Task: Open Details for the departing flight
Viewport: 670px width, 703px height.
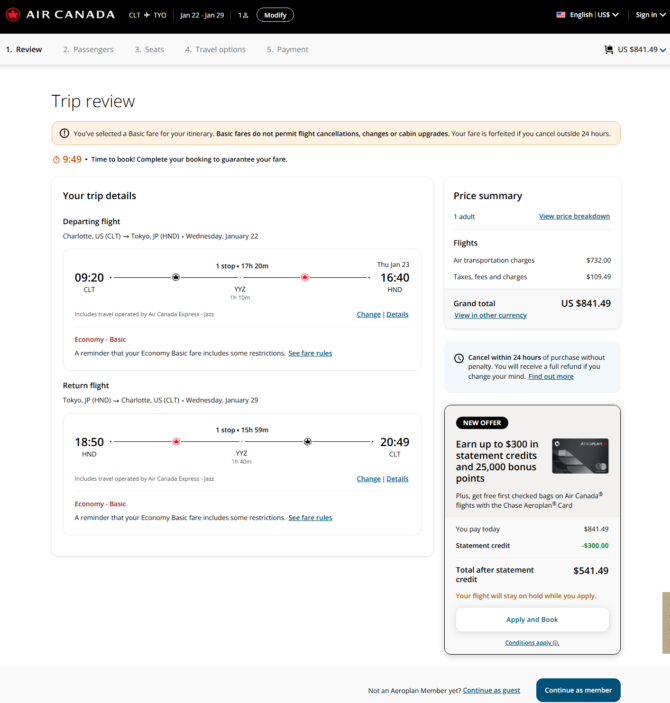Action: pyautogui.click(x=397, y=314)
